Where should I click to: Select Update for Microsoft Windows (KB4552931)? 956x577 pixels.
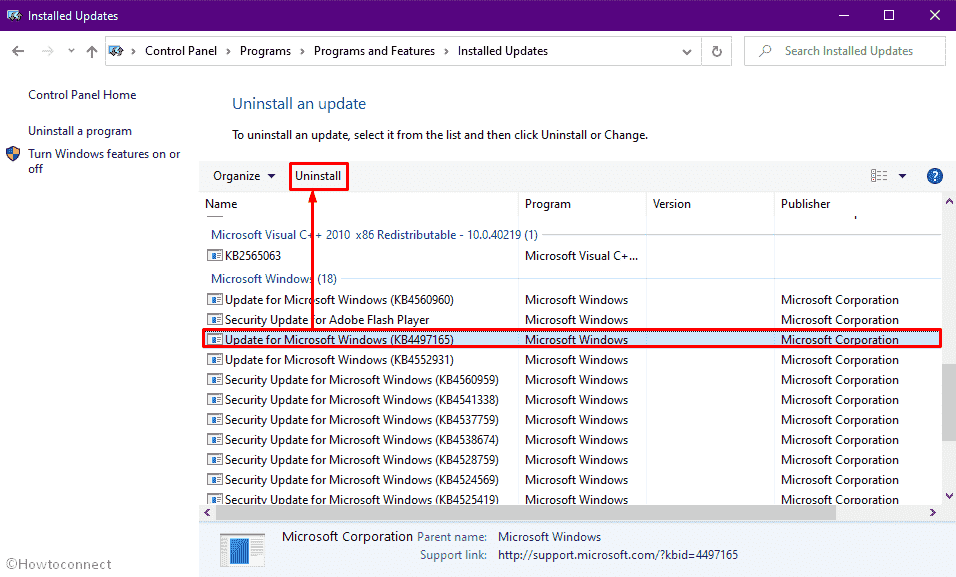click(570, 360)
